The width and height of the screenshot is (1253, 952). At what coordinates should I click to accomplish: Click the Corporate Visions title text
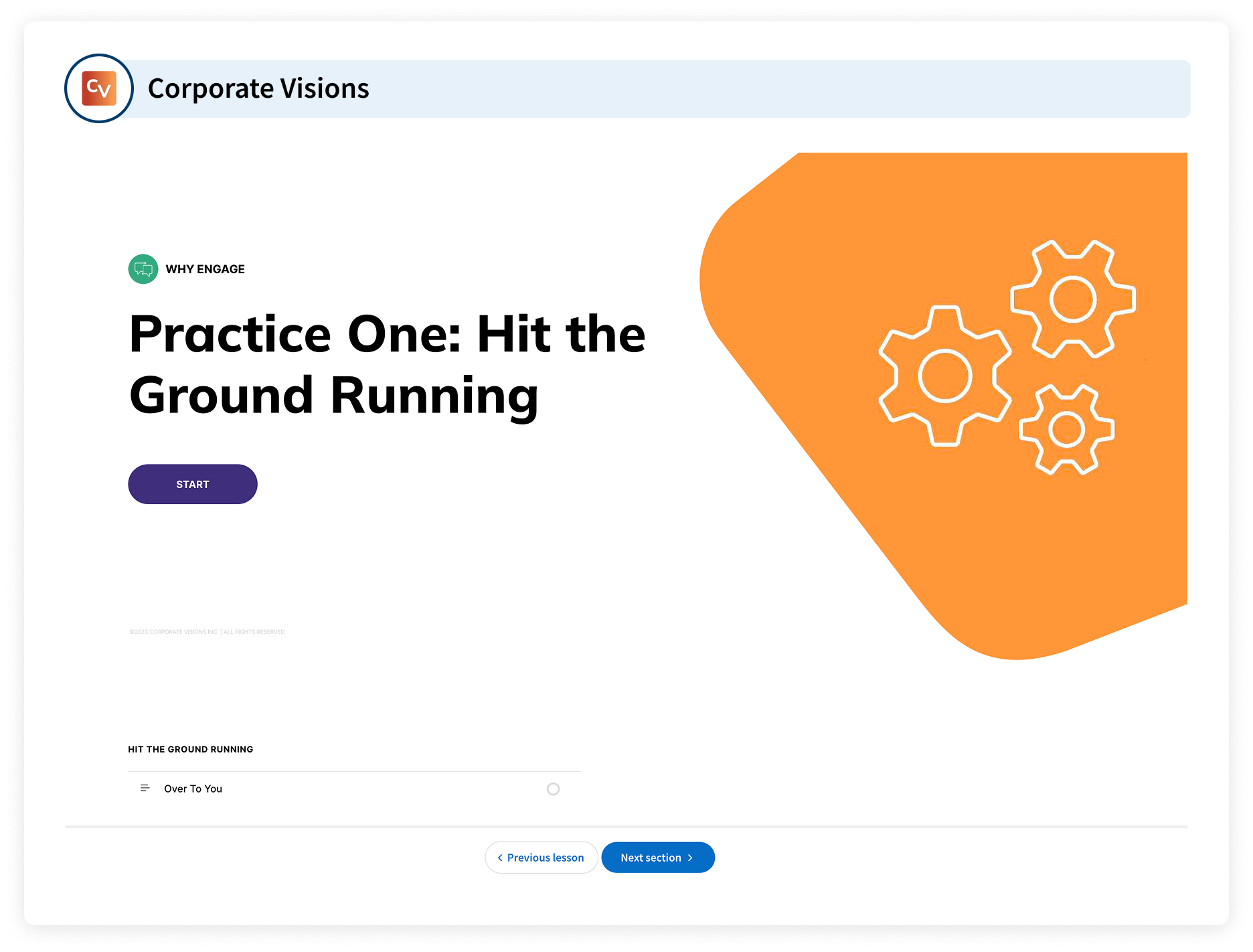click(x=258, y=88)
